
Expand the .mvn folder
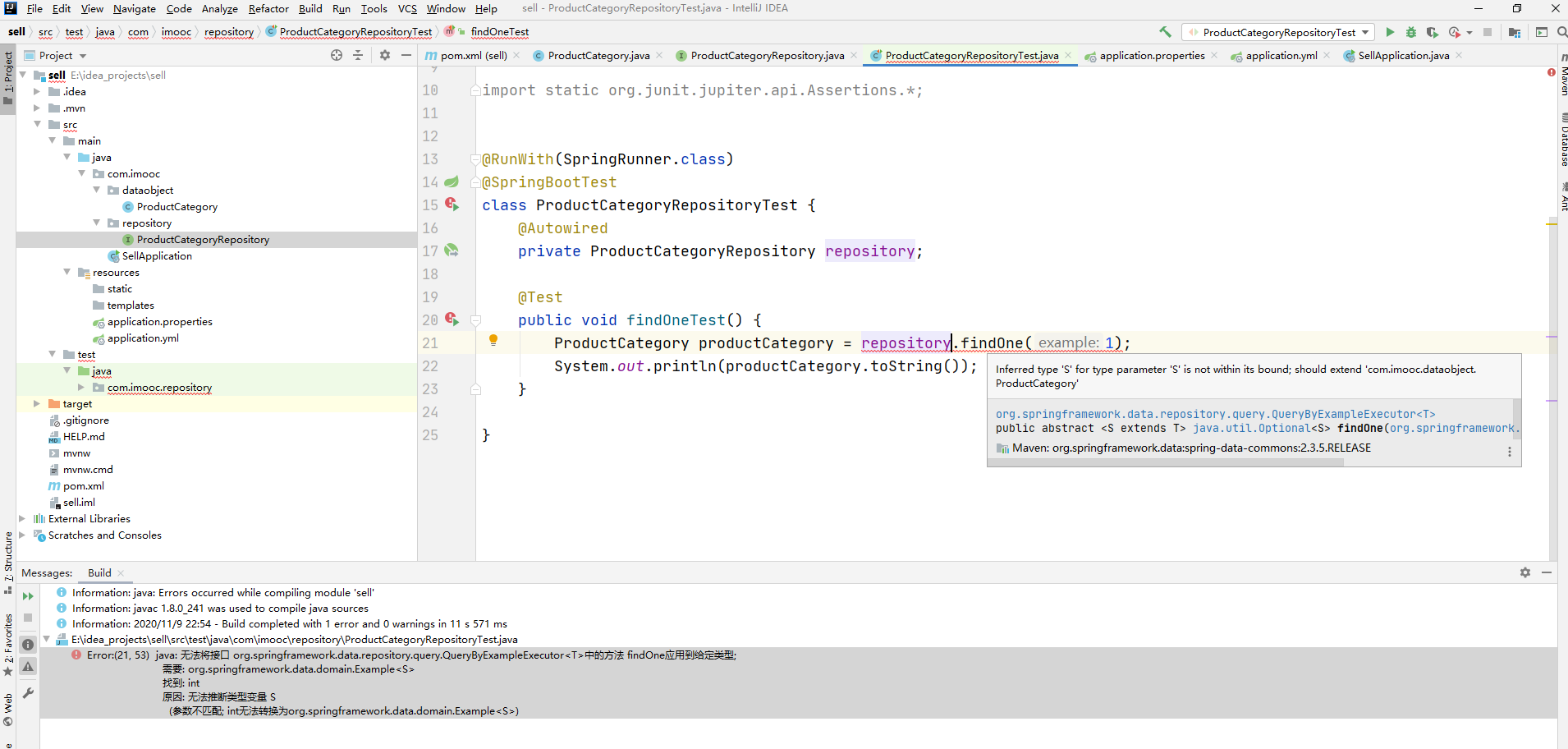(x=37, y=108)
